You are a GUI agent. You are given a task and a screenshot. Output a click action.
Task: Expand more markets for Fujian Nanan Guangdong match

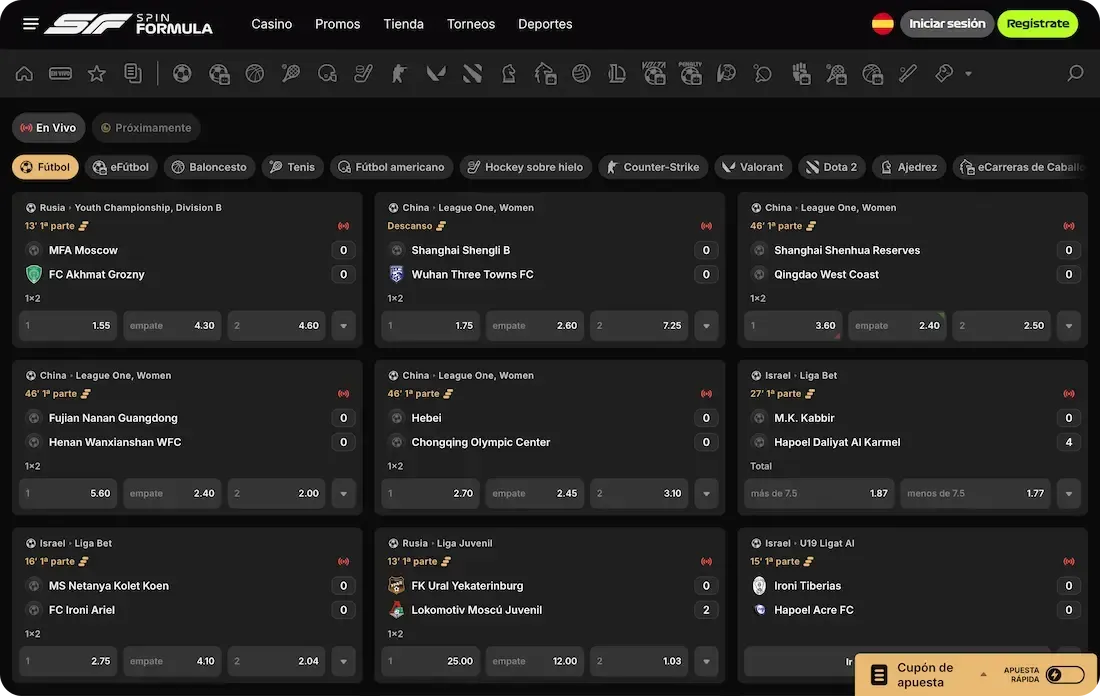click(343, 493)
